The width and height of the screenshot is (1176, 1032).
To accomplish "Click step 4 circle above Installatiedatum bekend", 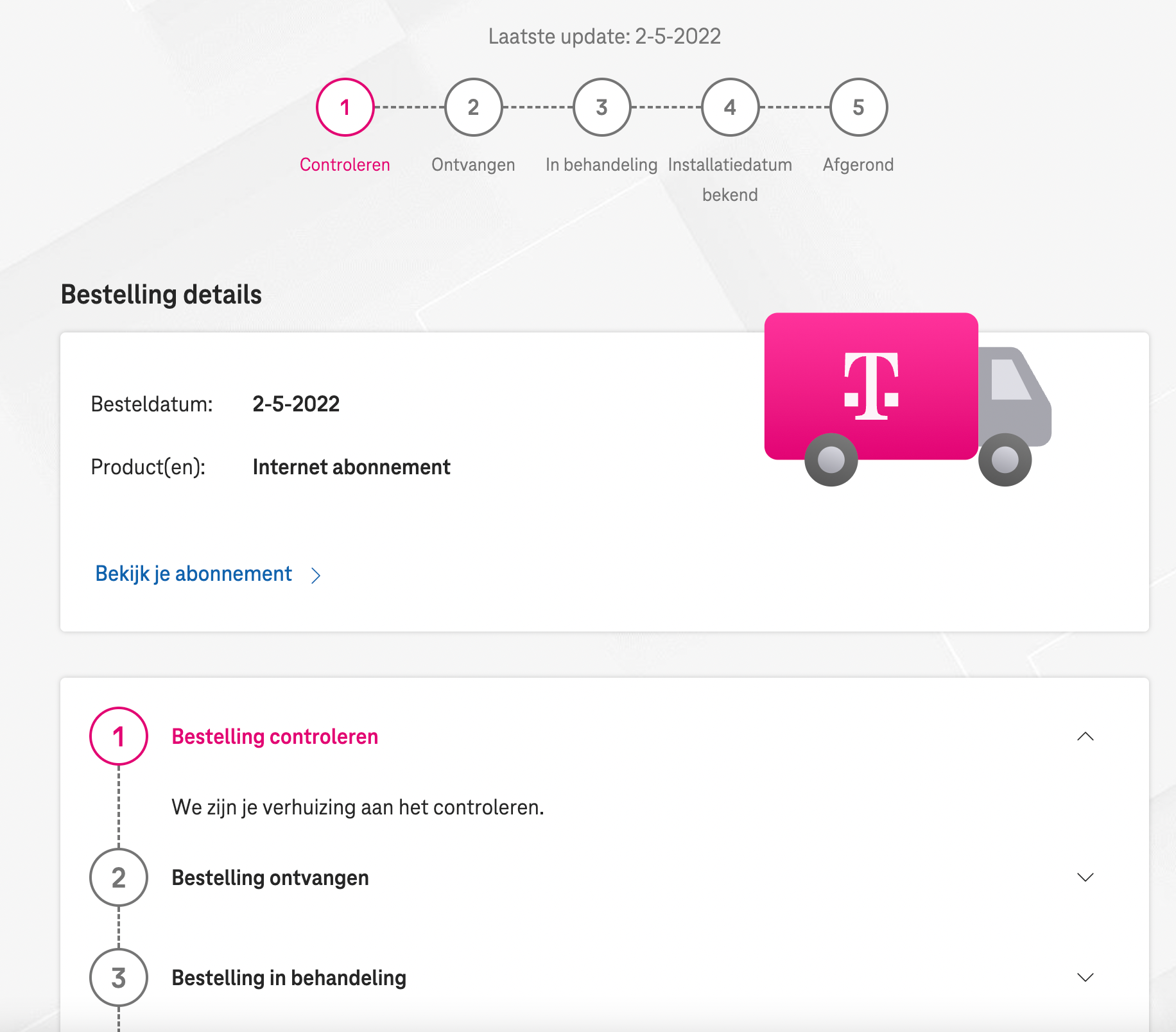I will 731,107.
